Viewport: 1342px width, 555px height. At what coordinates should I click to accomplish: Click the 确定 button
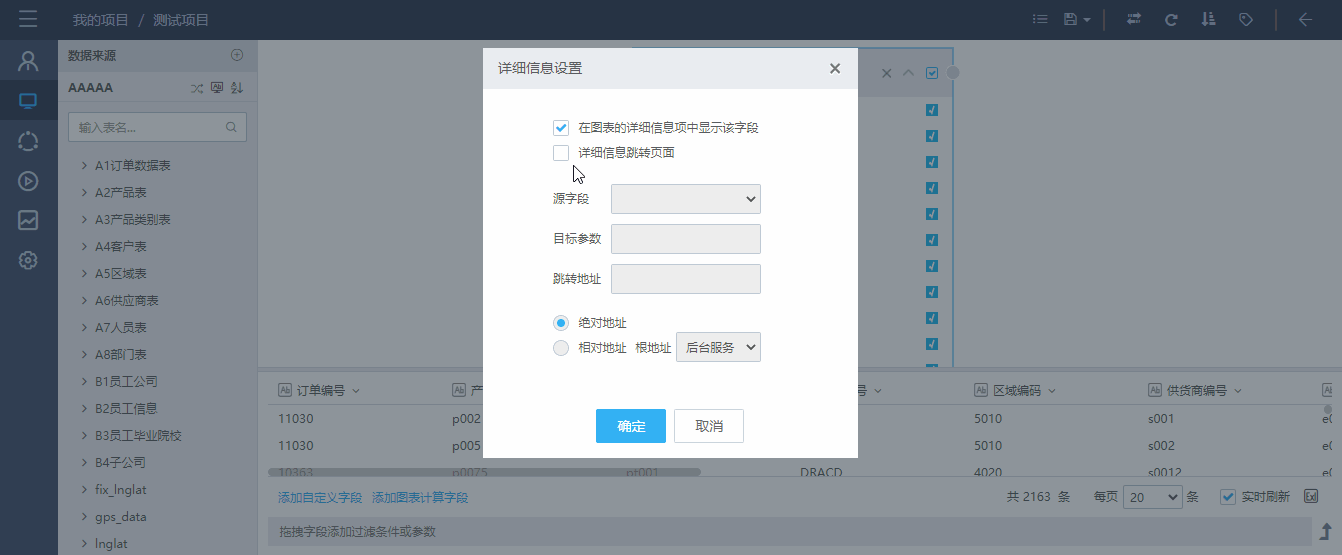tap(631, 426)
